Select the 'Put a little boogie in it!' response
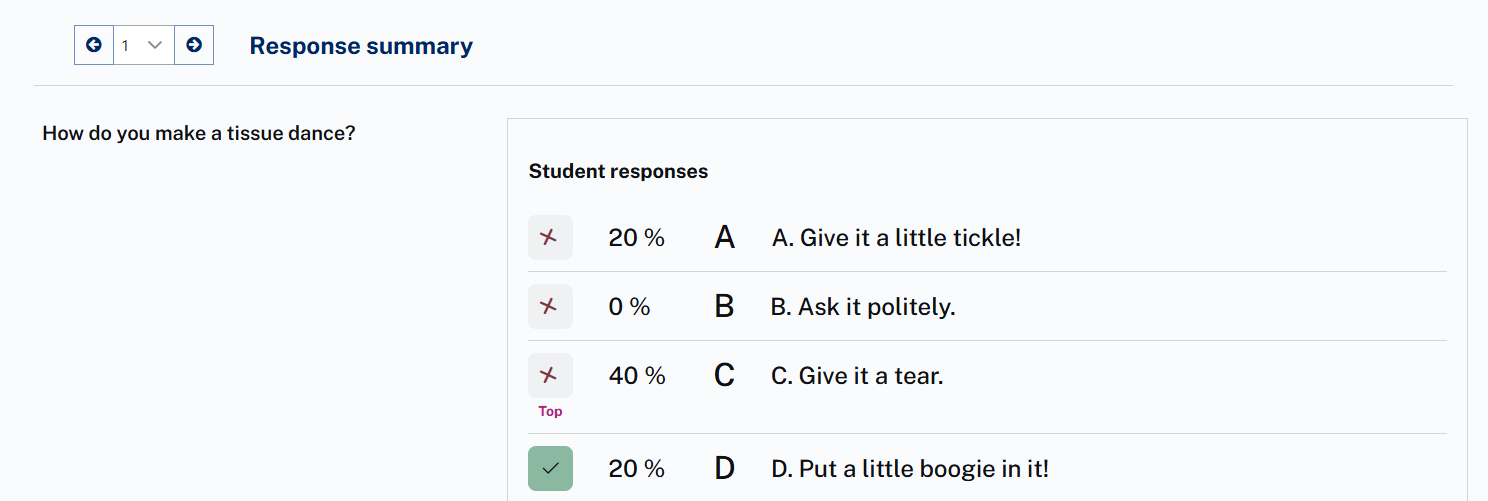The width and height of the screenshot is (1488, 501). point(910,468)
